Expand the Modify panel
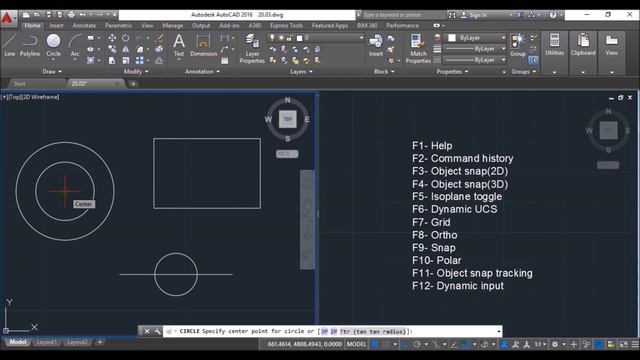The height and width of the screenshot is (360, 640). point(136,71)
